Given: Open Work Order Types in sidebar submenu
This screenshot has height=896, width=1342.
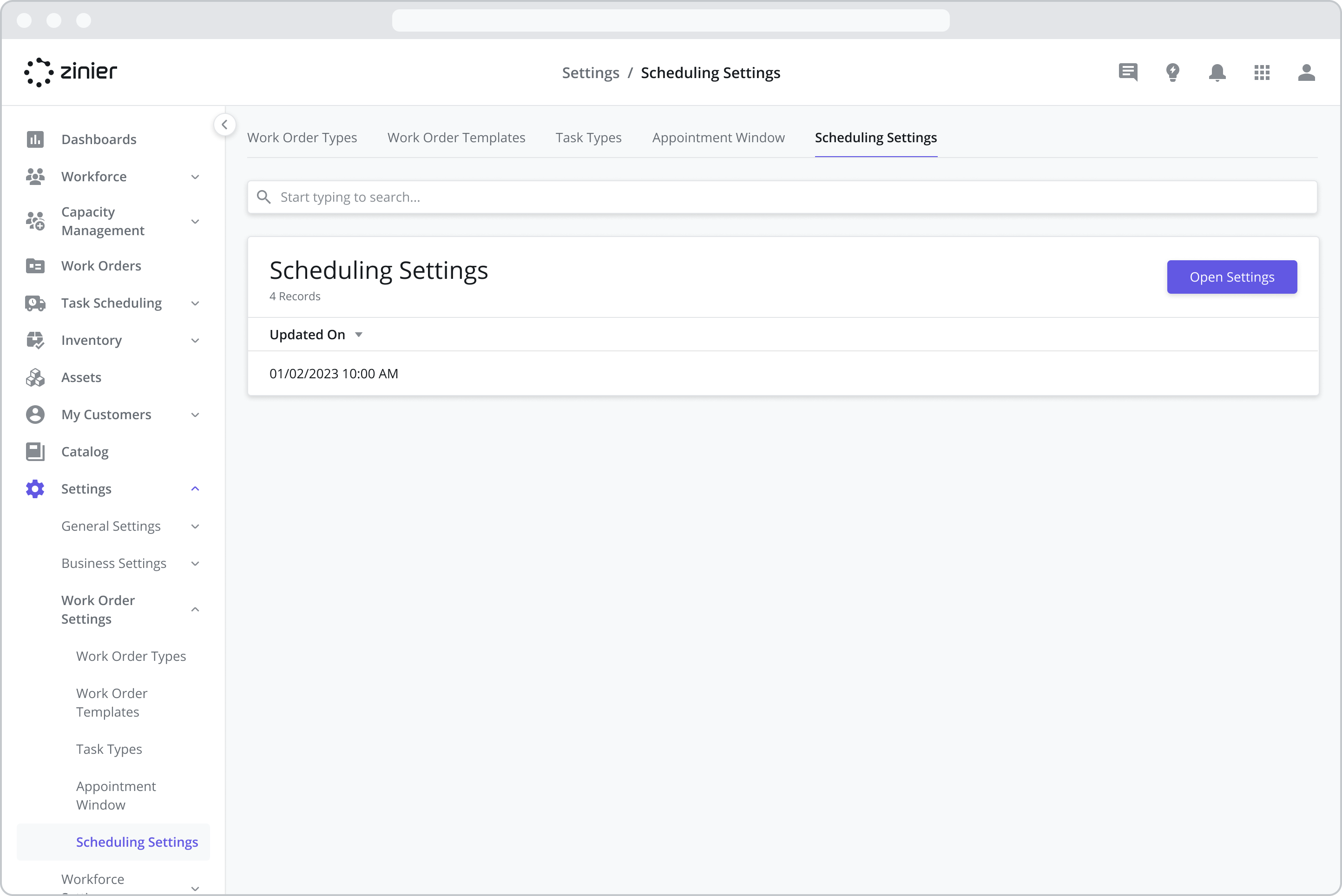Looking at the screenshot, I should [x=131, y=656].
